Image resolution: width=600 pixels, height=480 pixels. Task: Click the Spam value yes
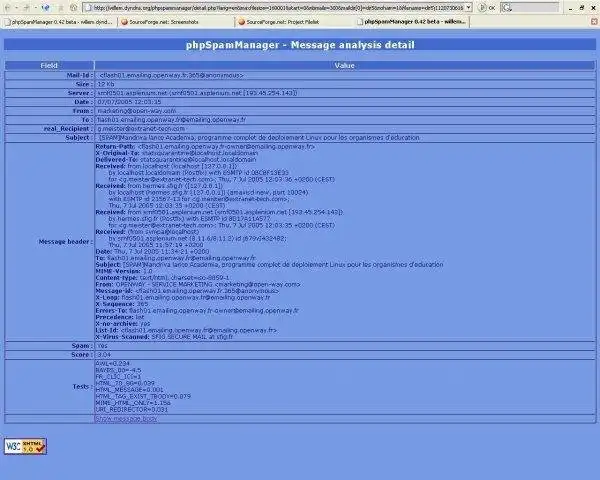pos(103,346)
